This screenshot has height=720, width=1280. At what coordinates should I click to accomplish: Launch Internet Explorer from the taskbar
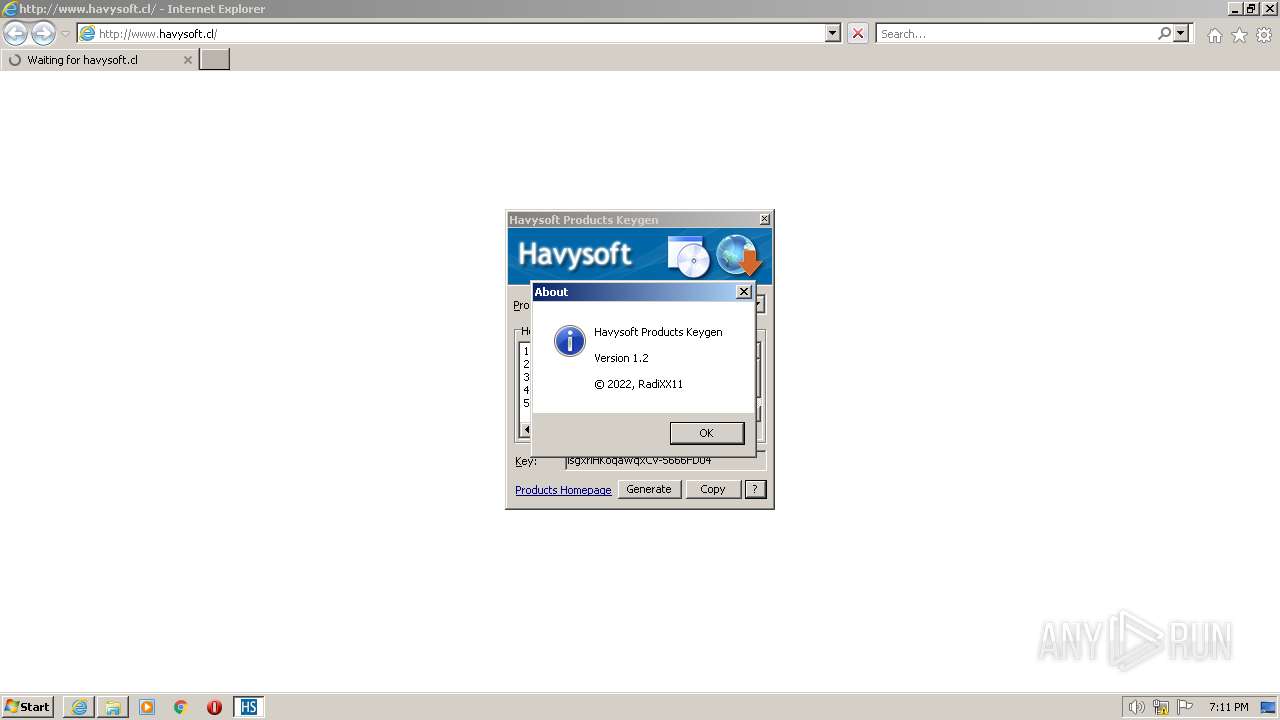[x=79, y=707]
